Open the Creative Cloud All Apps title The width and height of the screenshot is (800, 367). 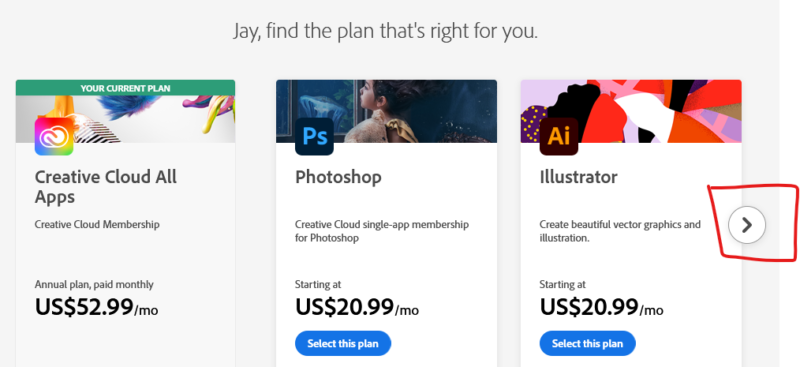(x=106, y=186)
